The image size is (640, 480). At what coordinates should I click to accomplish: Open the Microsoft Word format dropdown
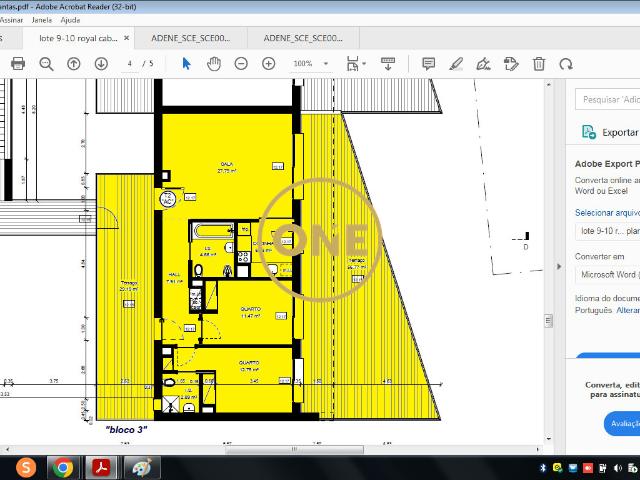pyautogui.click(x=606, y=273)
